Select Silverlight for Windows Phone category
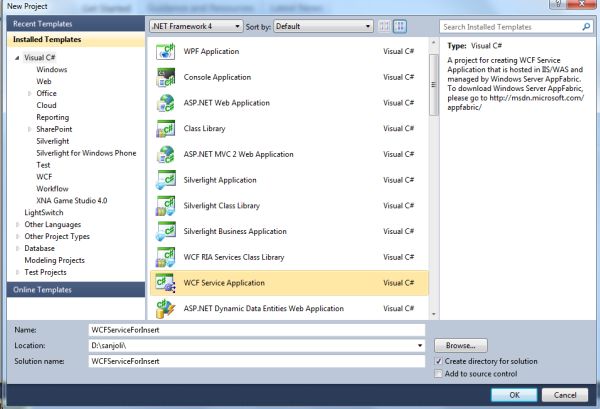The height and width of the screenshot is (409, 600). point(86,153)
